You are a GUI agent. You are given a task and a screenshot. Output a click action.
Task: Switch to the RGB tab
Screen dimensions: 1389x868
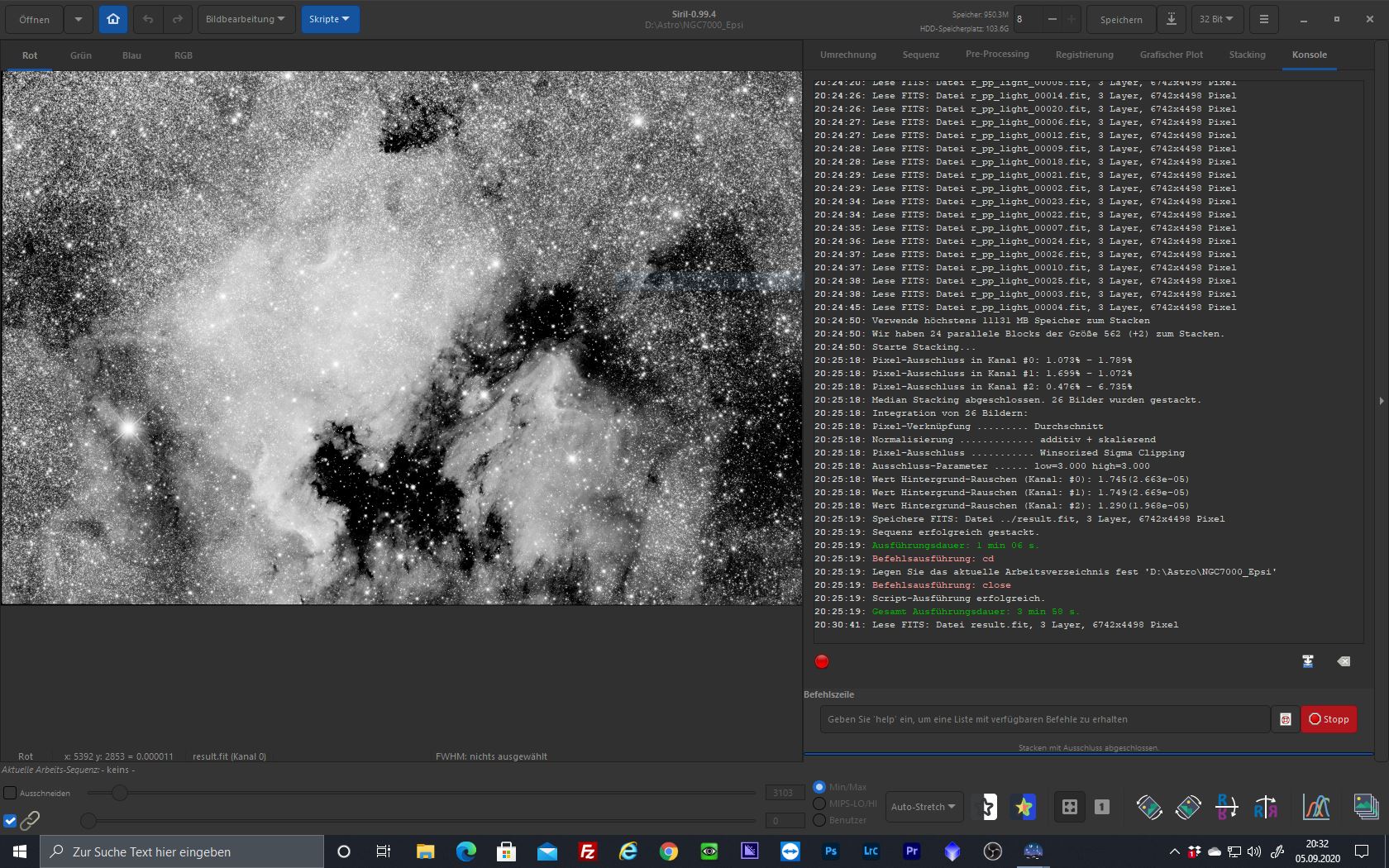click(184, 55)
